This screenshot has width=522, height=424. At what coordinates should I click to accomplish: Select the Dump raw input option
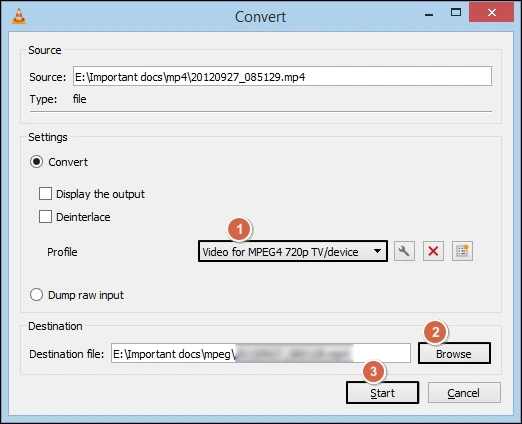(x=36, y=295)
